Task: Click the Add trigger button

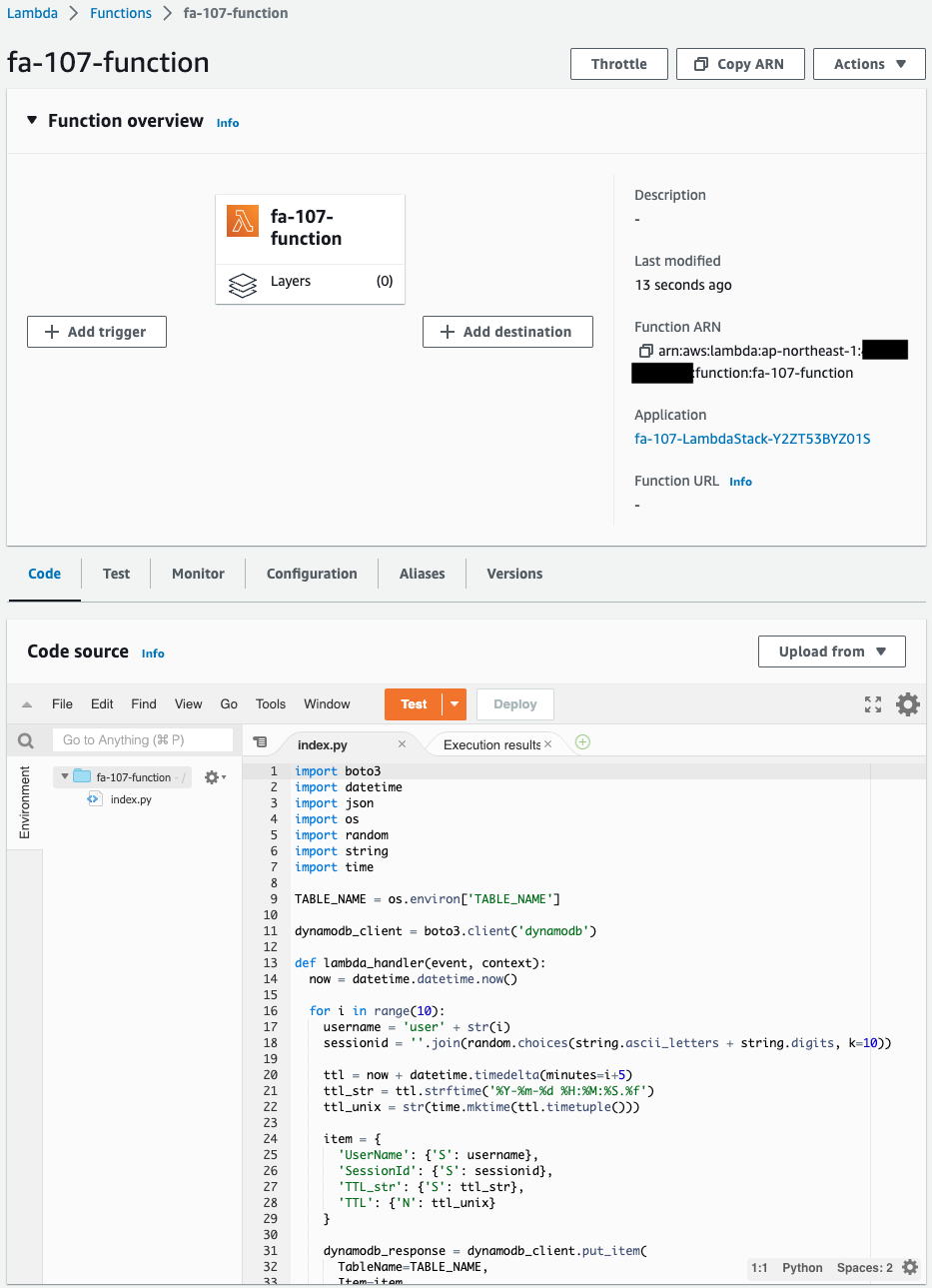Action: point(97,332)
